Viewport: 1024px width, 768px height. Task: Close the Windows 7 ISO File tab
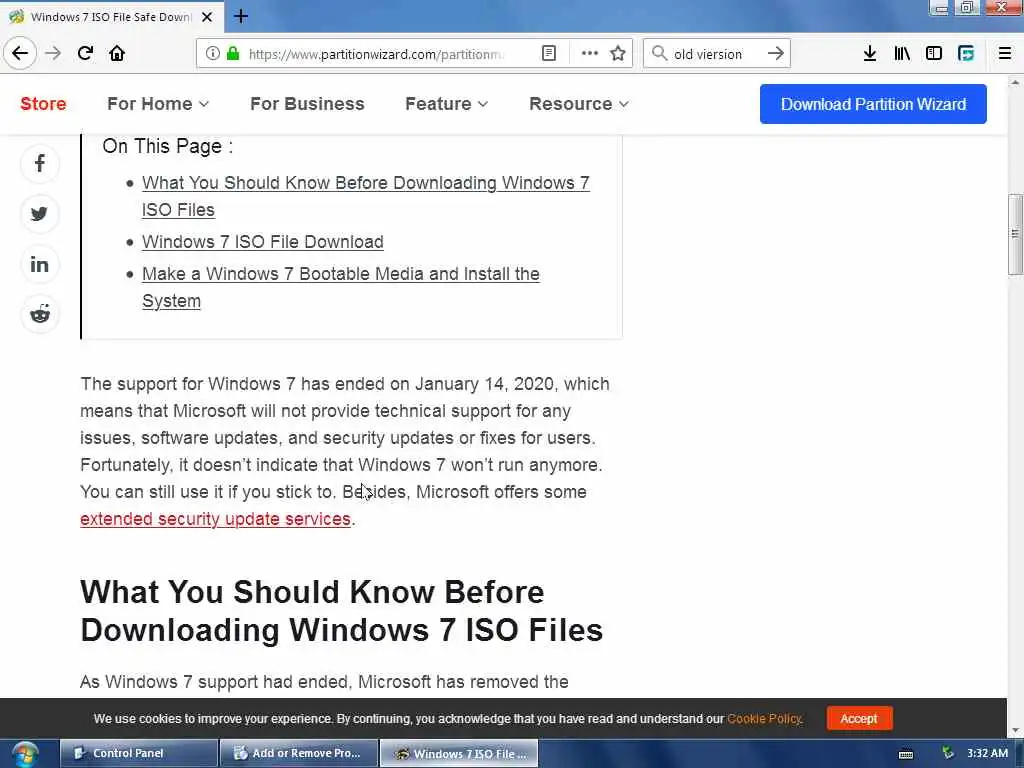click(x=207, y=17)
